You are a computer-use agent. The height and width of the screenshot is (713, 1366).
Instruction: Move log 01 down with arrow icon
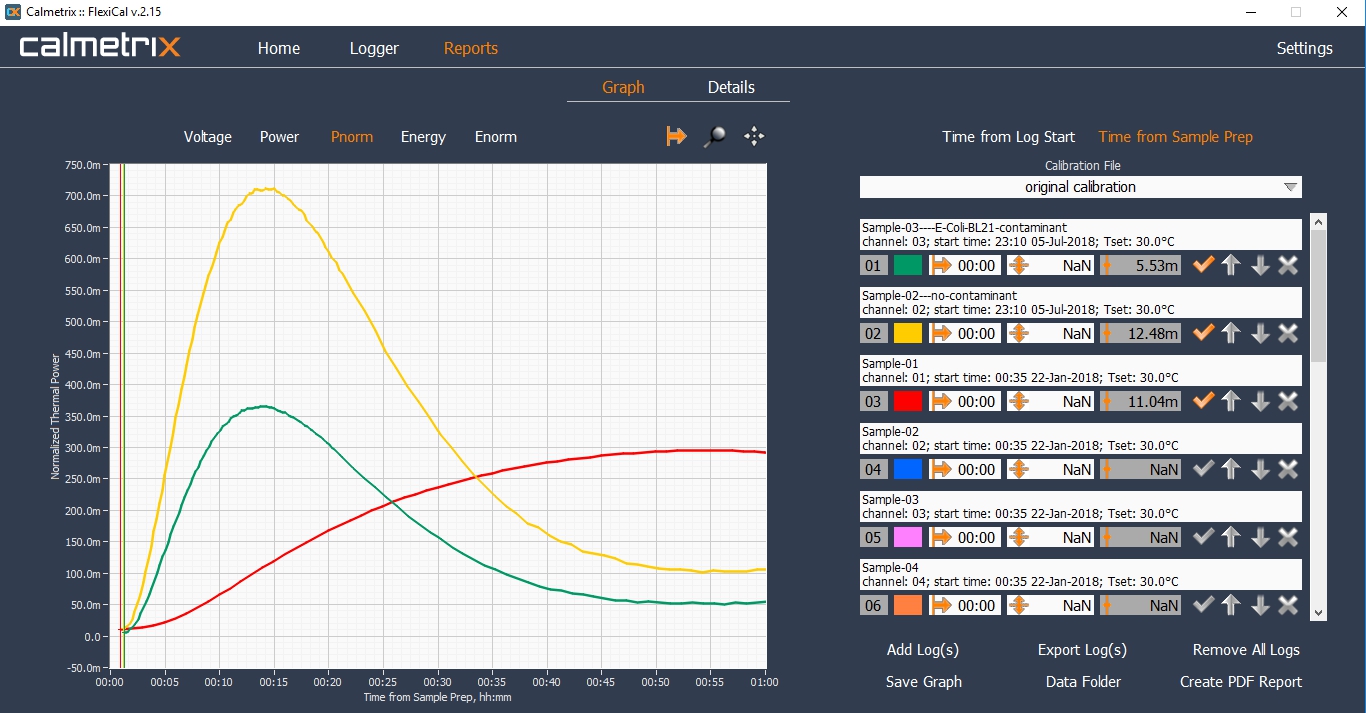(x=1260, y=265)
